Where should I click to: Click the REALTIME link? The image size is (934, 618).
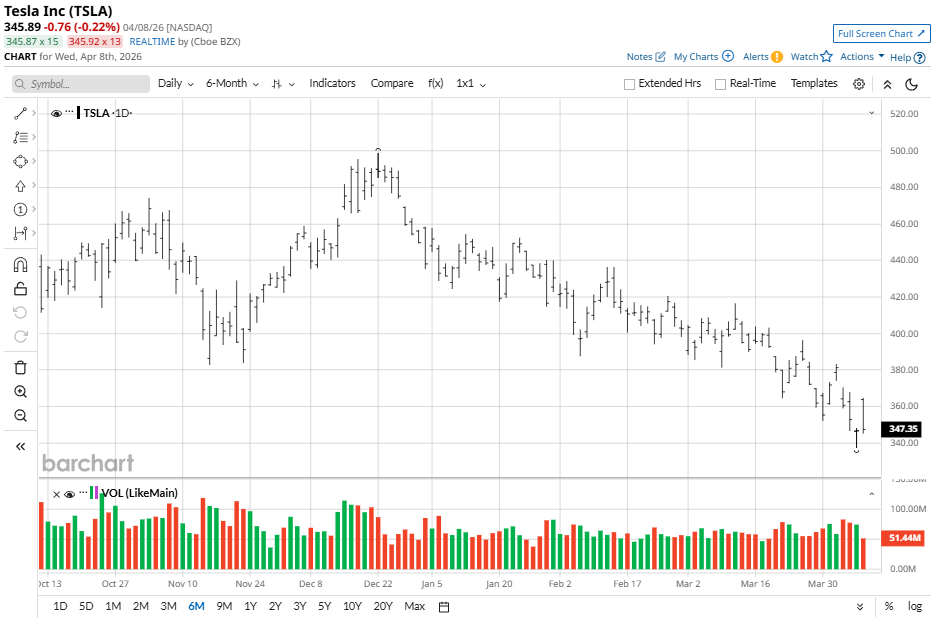tap(152, 42)
